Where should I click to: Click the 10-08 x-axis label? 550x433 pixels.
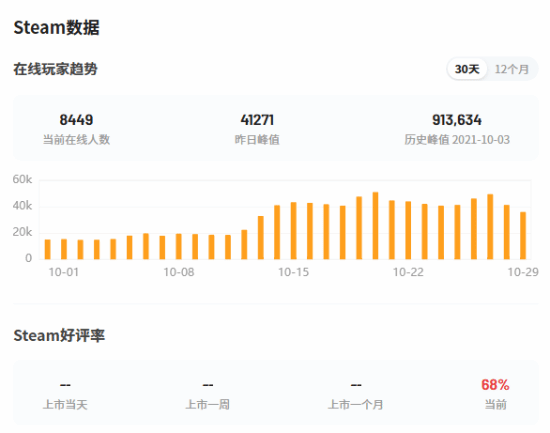[x=179, y=272]
